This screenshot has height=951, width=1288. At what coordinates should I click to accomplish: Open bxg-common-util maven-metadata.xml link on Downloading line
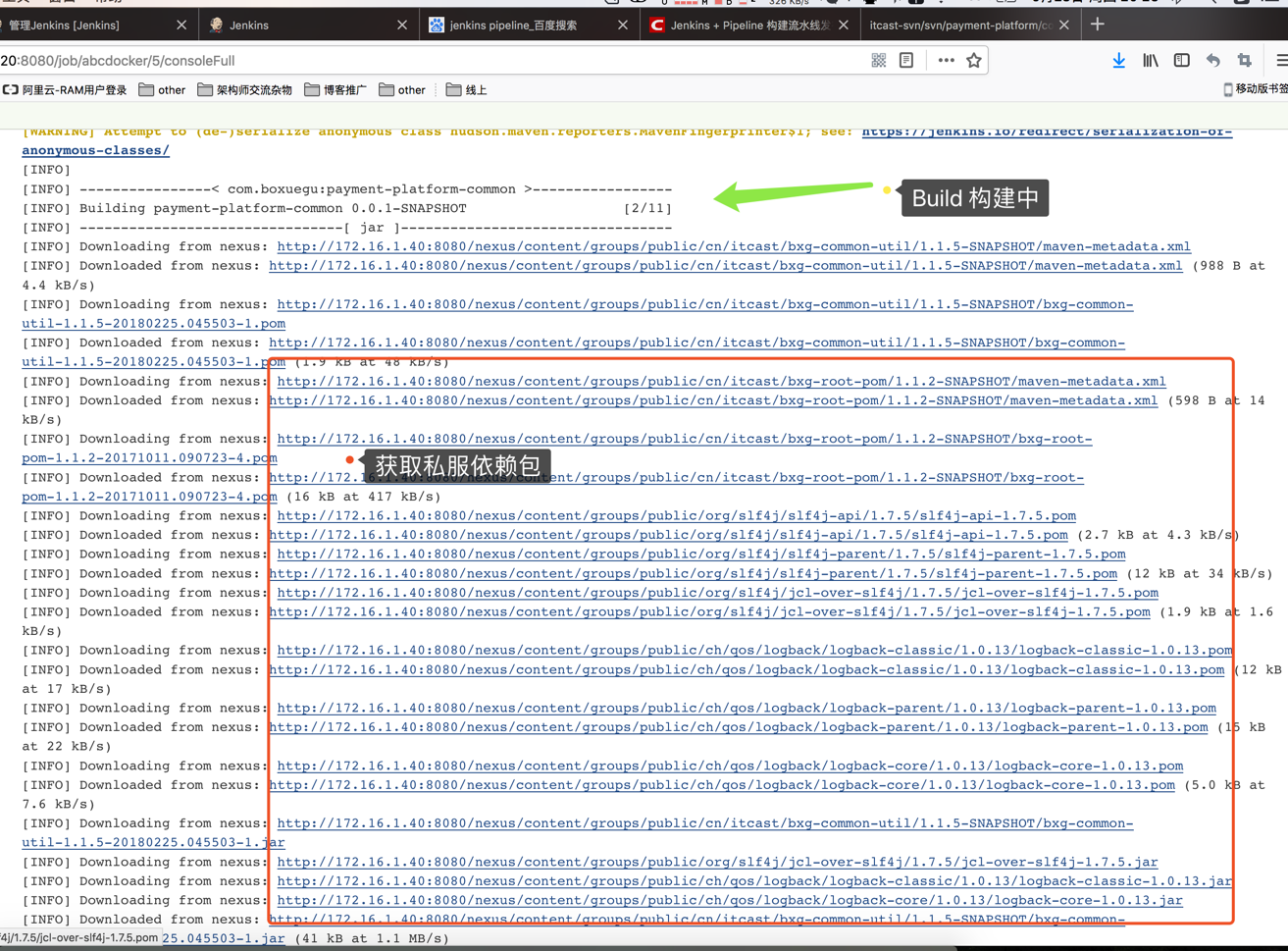click(734, 246)
